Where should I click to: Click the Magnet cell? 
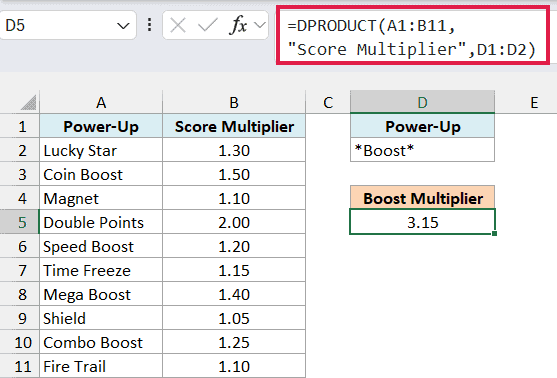click(101, 198)
